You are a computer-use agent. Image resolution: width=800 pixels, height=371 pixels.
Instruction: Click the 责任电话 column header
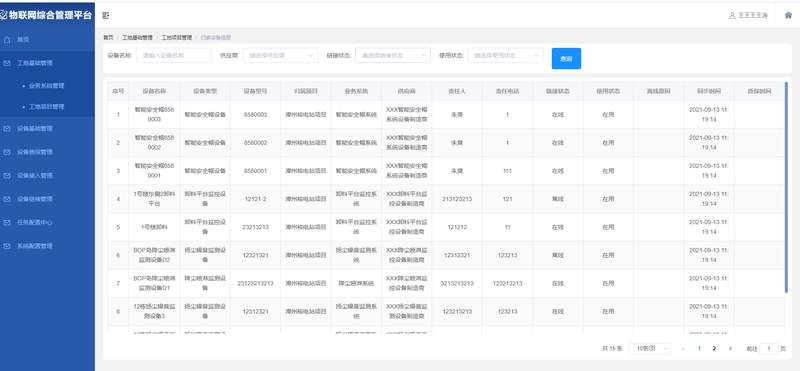point(507,91)
